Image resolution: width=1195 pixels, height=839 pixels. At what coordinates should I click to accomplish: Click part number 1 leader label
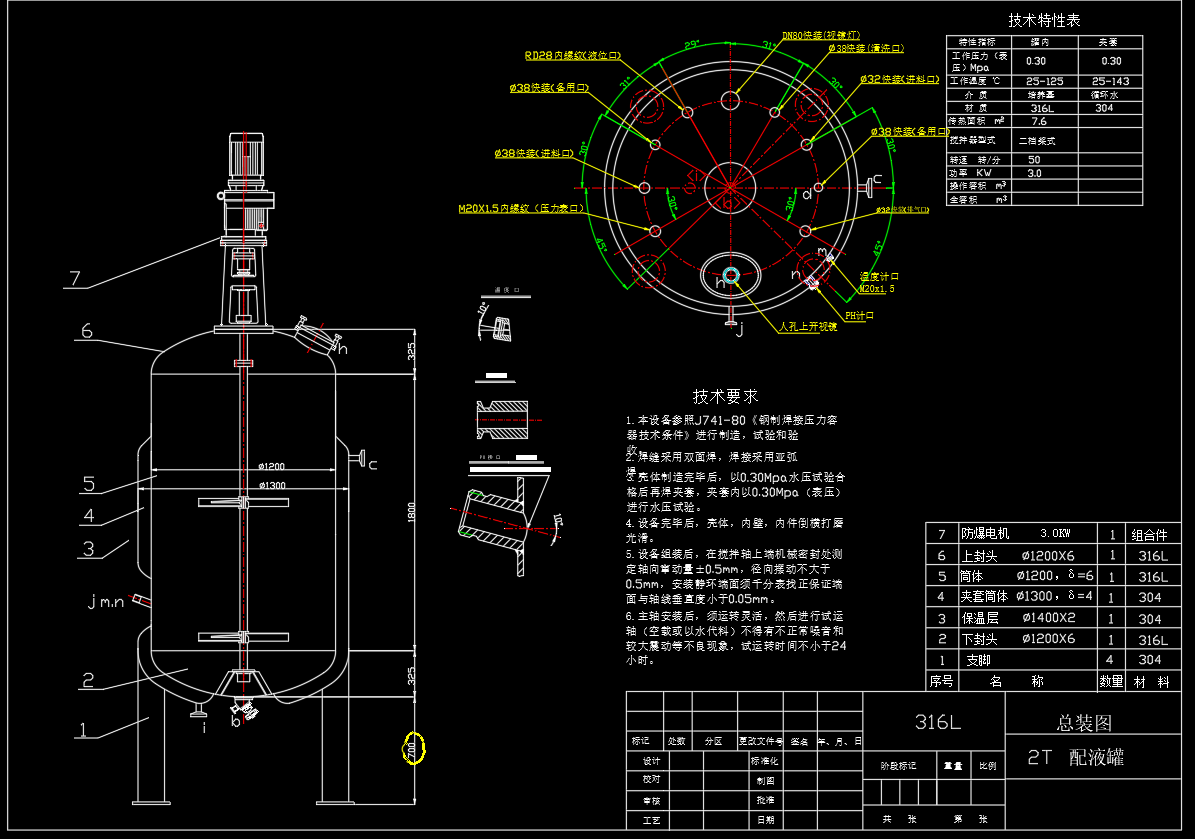pyautogui.click(x=85, y=730)
